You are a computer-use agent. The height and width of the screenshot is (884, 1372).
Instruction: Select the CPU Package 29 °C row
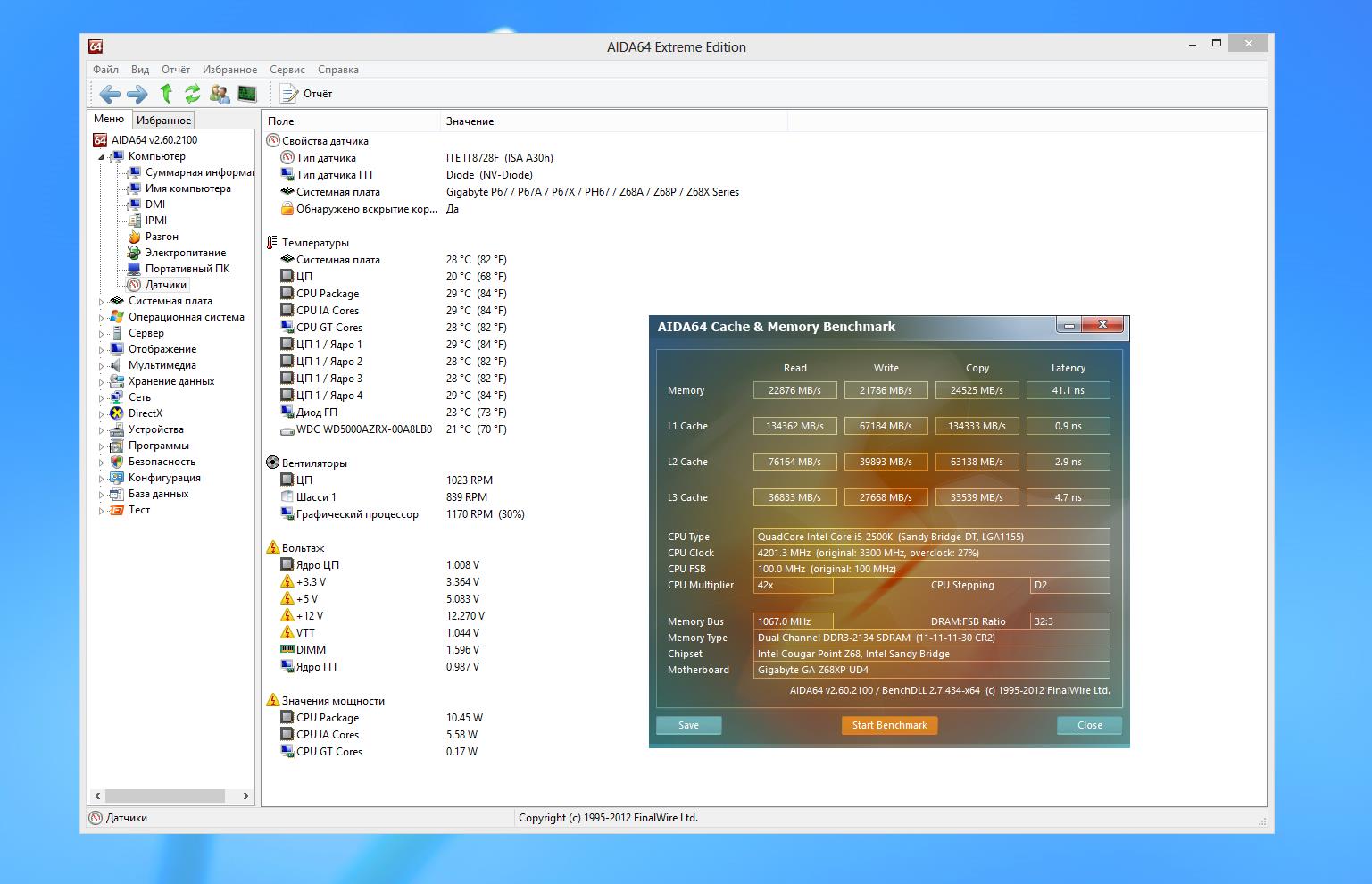pyautogui.click(x=393, y=294)
